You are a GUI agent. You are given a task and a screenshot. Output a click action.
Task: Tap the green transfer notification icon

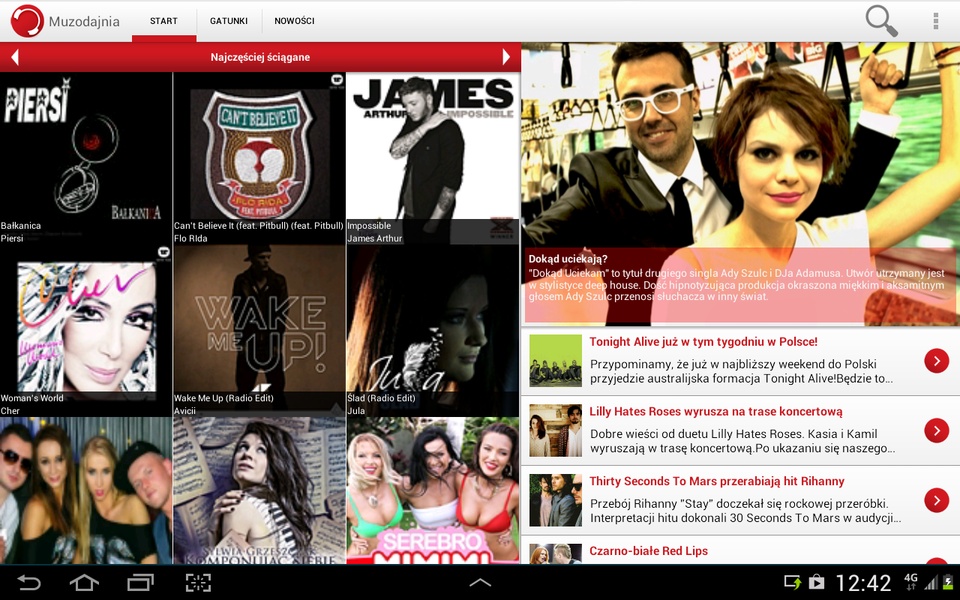792,582
